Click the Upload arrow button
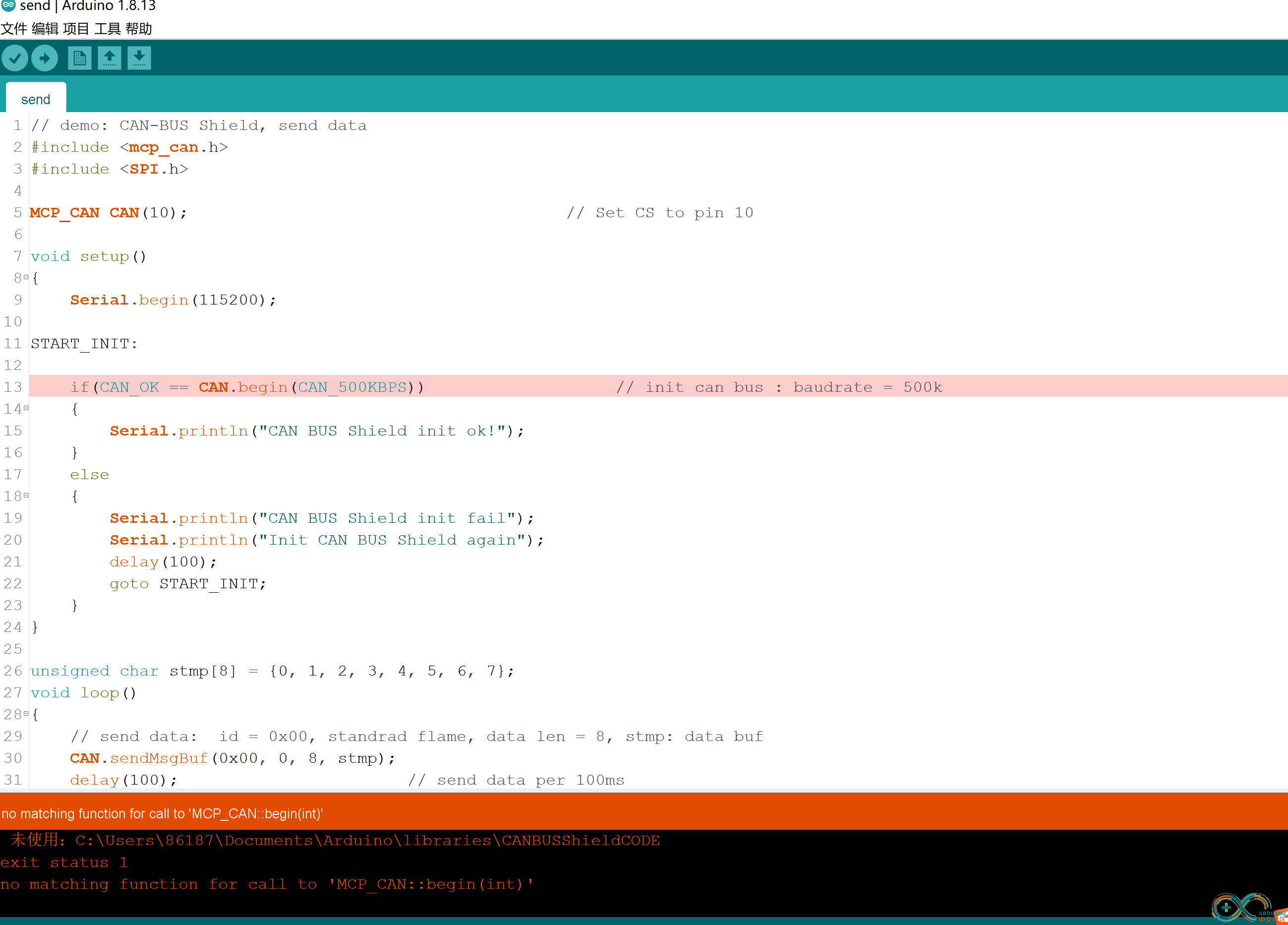1288x925 pixels. [x=45, y=58]
